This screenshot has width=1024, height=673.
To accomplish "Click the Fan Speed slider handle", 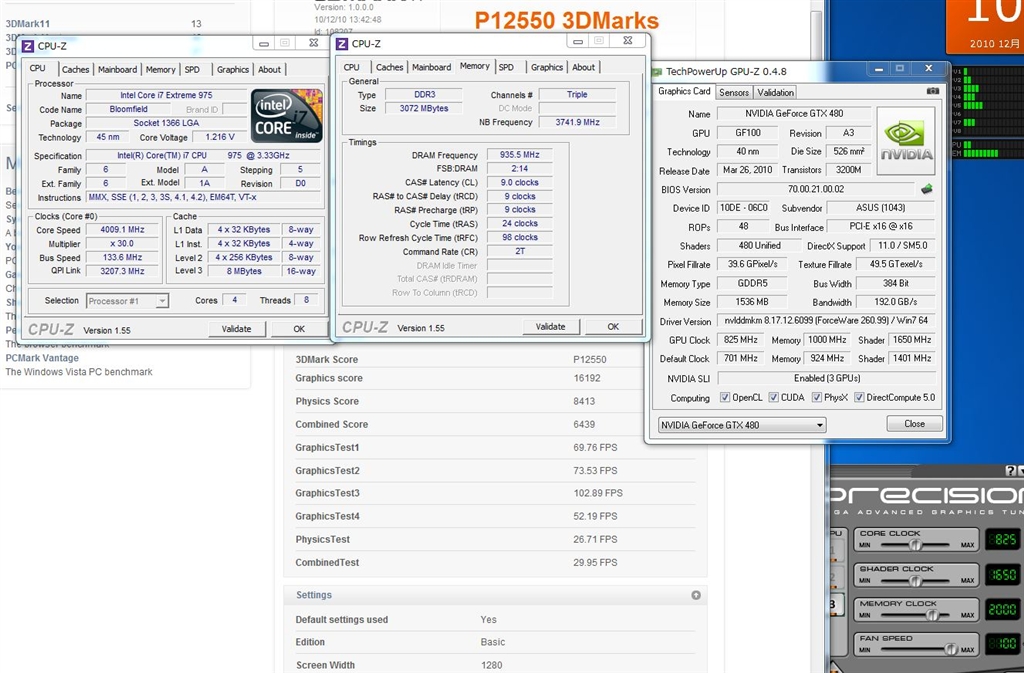I will pos(951,649).
